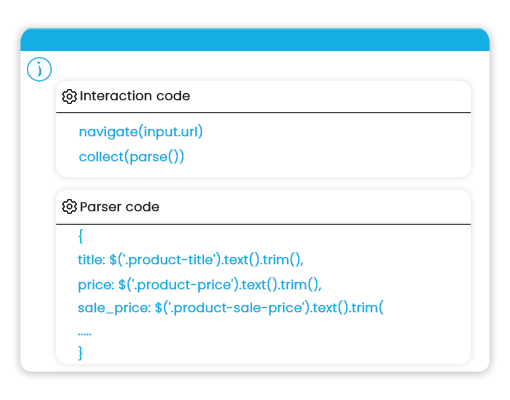Click inside the Interaction code panel body
Viewport: 510px width, 400px height.
tap(263, 145)
